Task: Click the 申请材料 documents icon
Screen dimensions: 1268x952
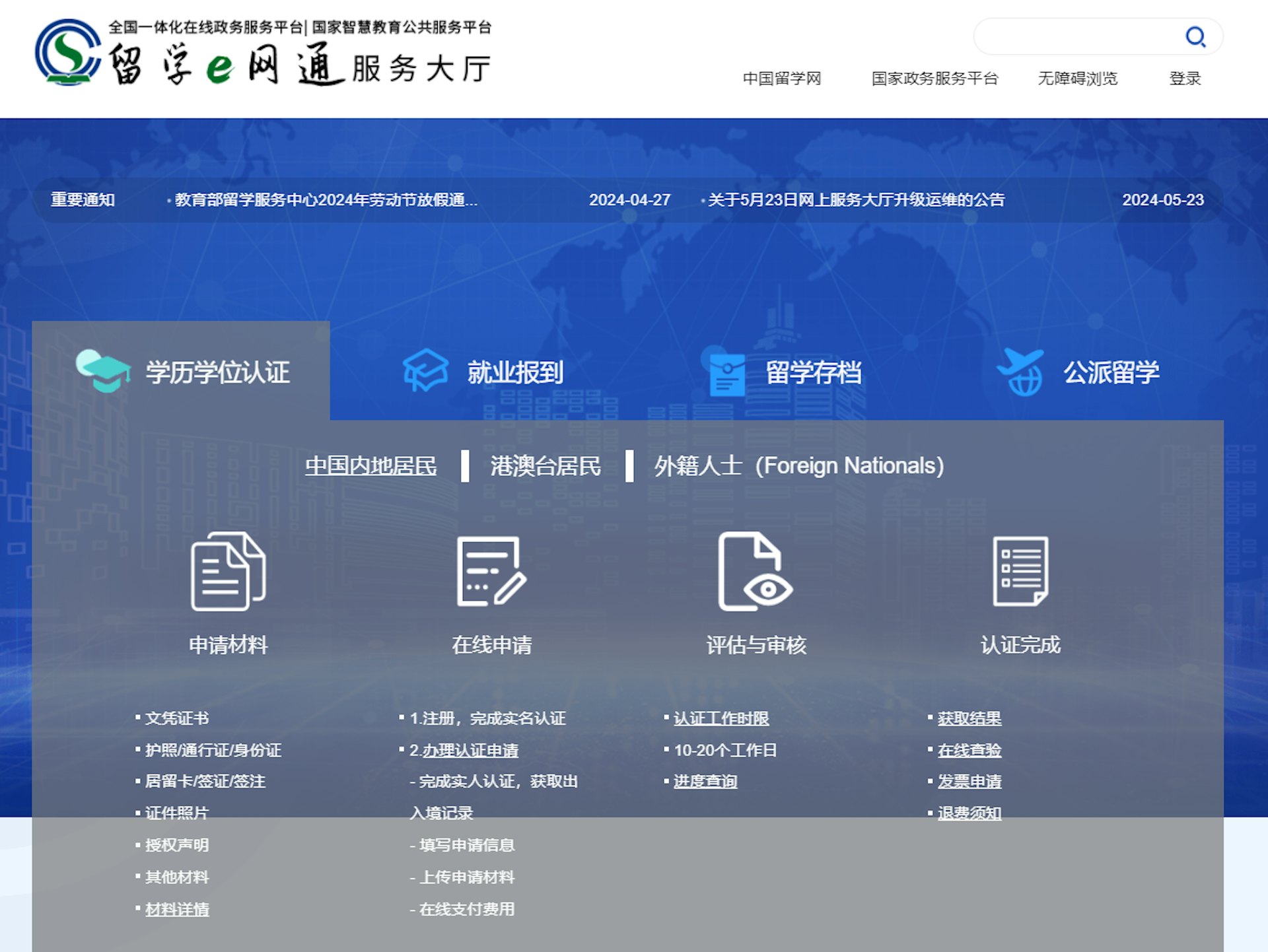Action: [x=228, y=572]
